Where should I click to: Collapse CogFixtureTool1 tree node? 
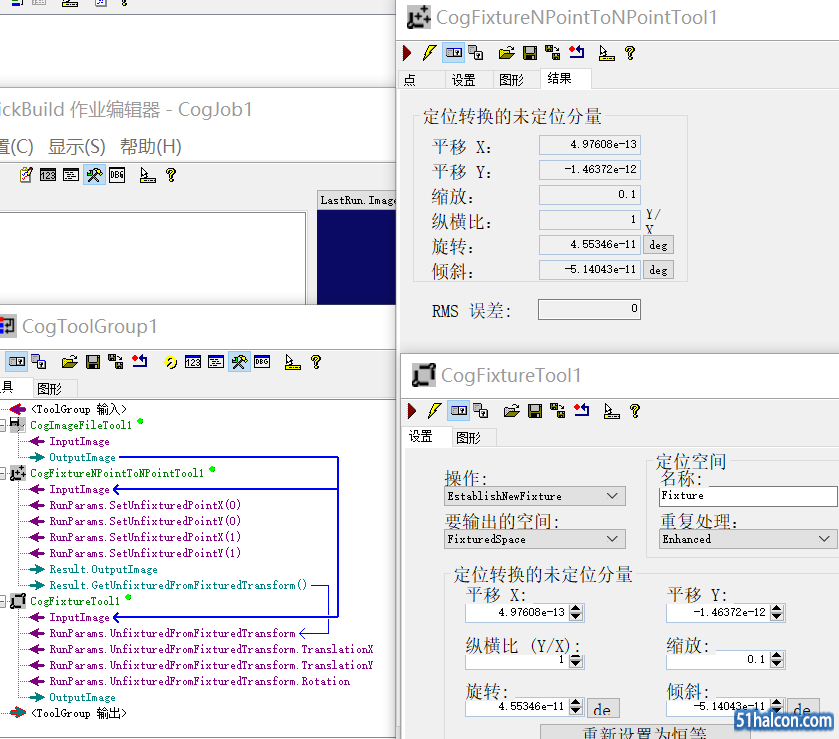3,601
